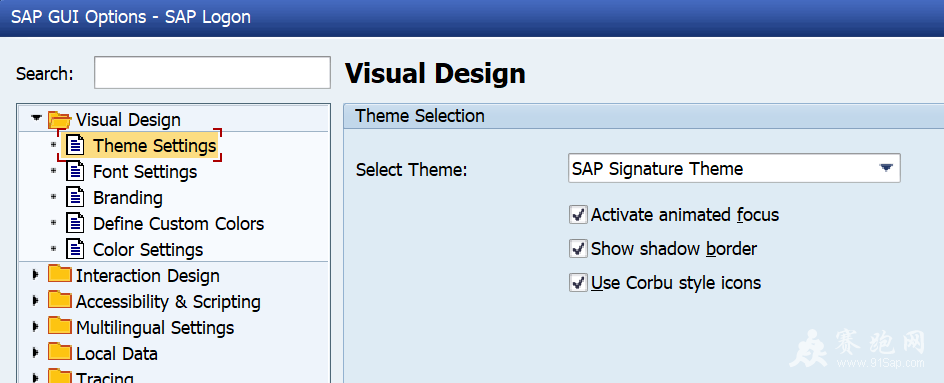The image size is (944, 383).
Task: Expand the Multilingual Settings node arrow
Action: click(36, 327)
